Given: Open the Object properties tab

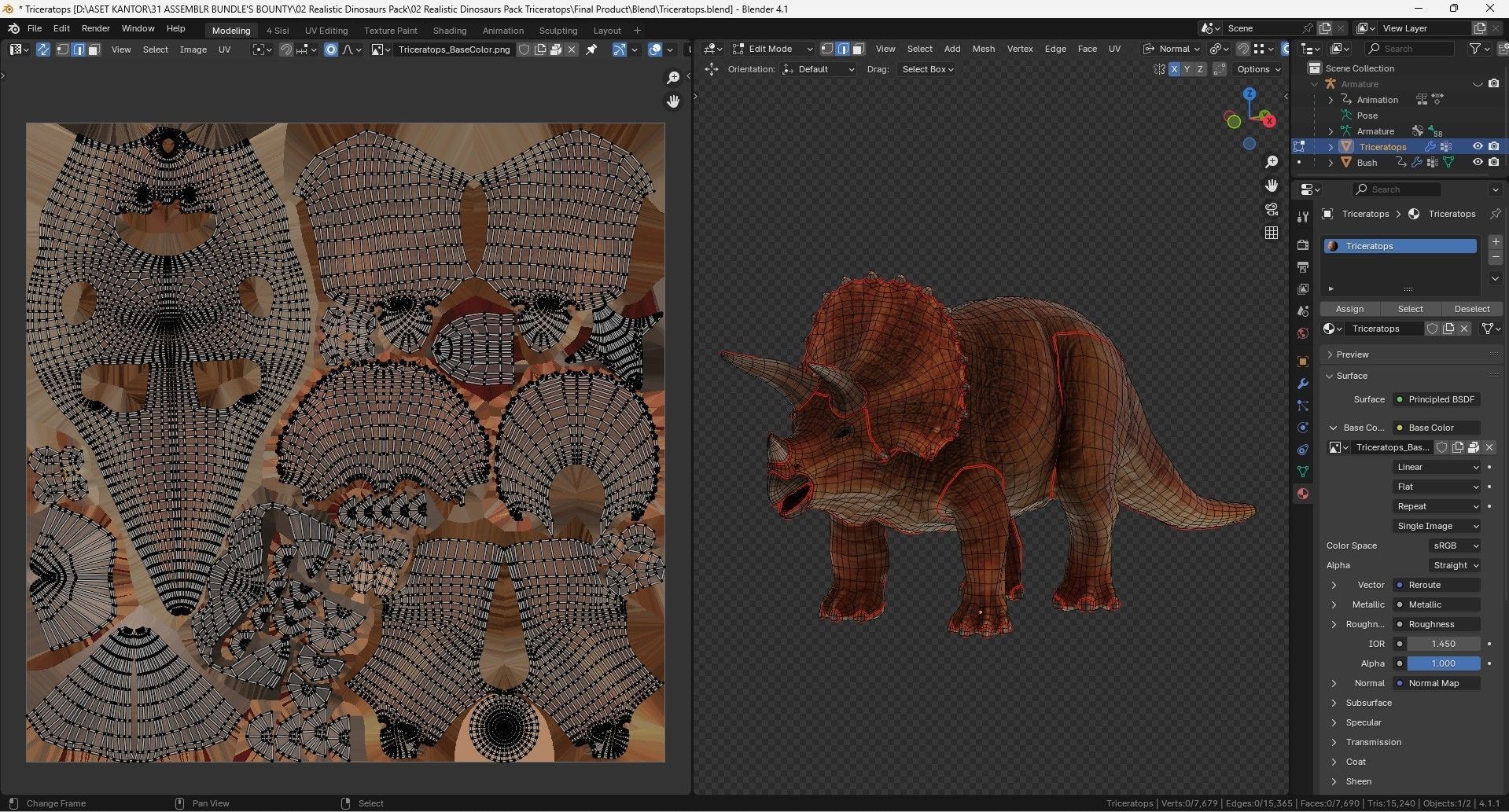Looking at the screenshot, I should coord(1303,362).
